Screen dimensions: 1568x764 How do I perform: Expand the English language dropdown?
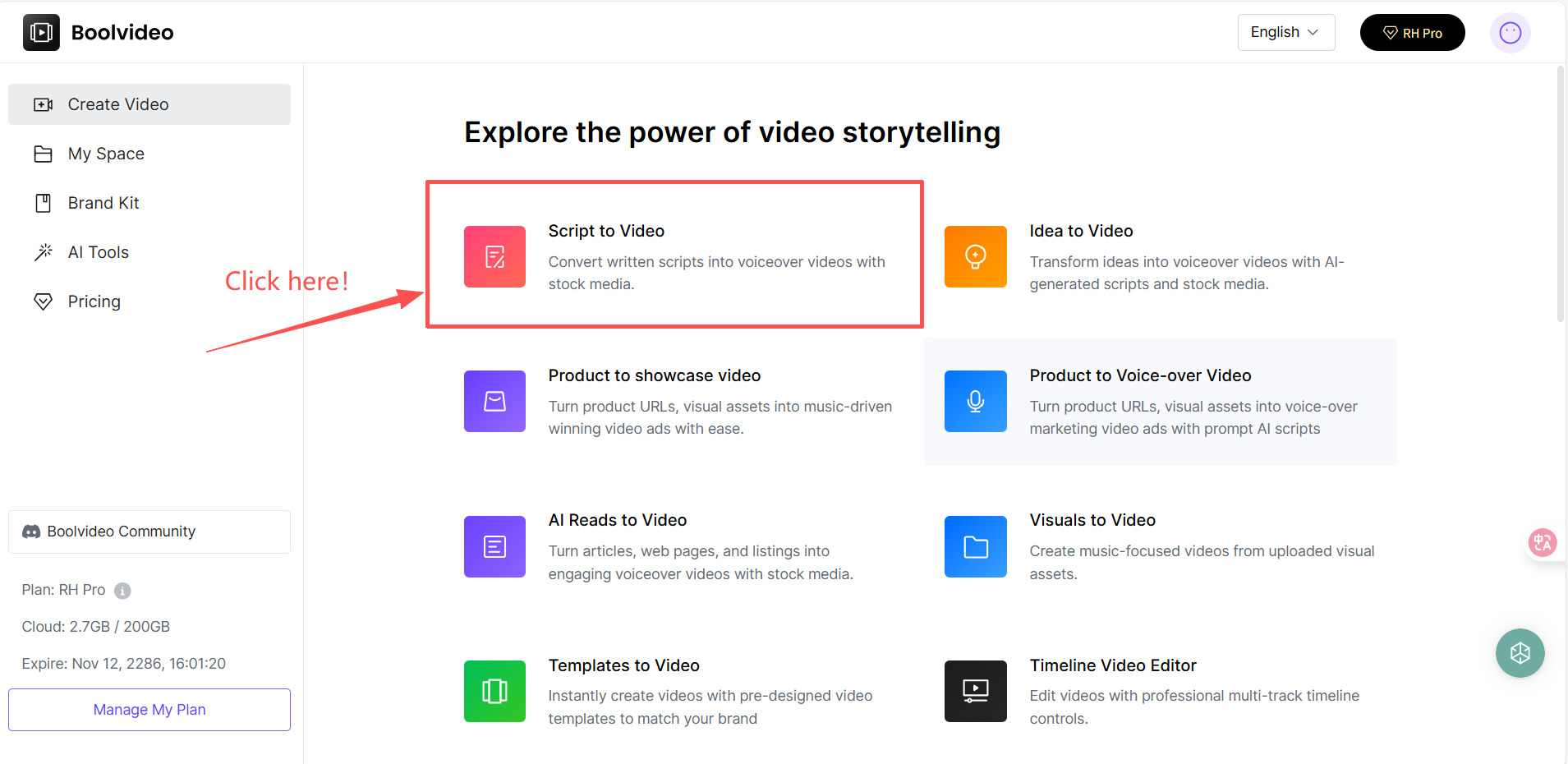click(1285, 32)
